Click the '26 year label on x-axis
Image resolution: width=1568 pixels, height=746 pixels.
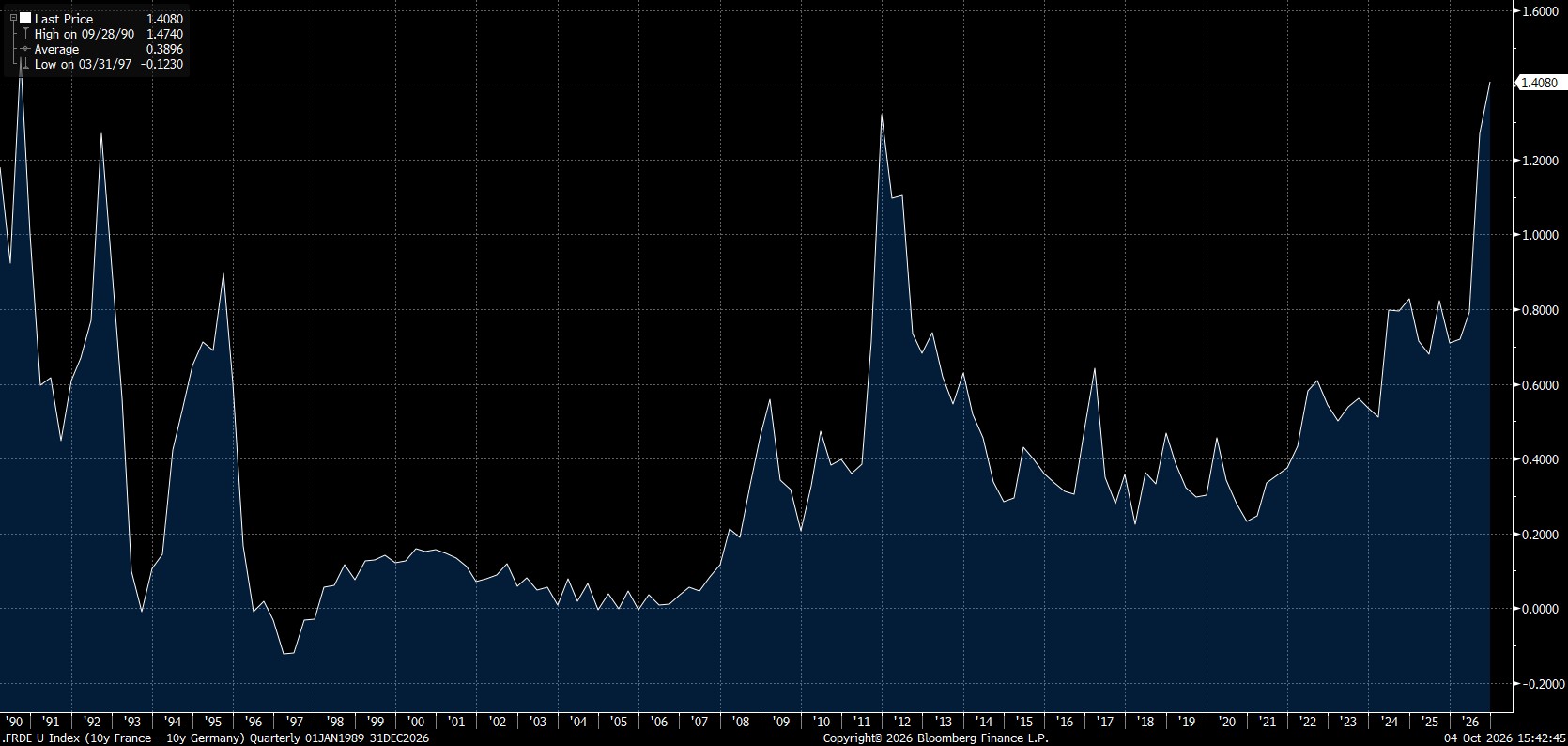1470,722
